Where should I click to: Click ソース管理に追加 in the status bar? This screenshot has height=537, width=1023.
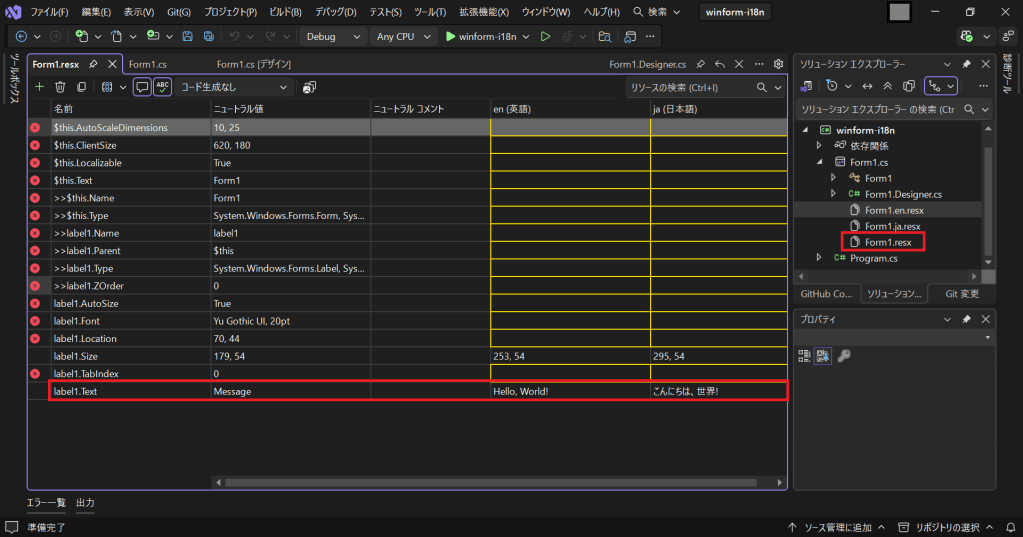(x=836, y=527)
